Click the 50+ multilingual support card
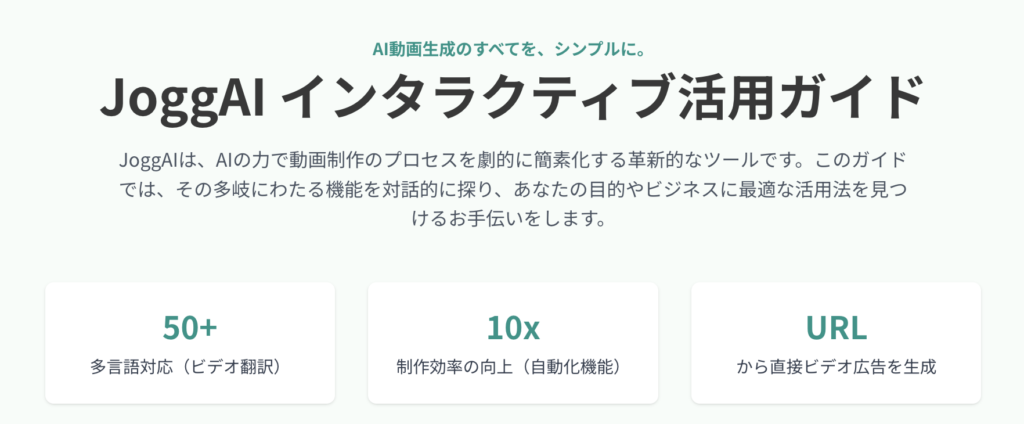The image size is (1024, 424). click(190, 343)
